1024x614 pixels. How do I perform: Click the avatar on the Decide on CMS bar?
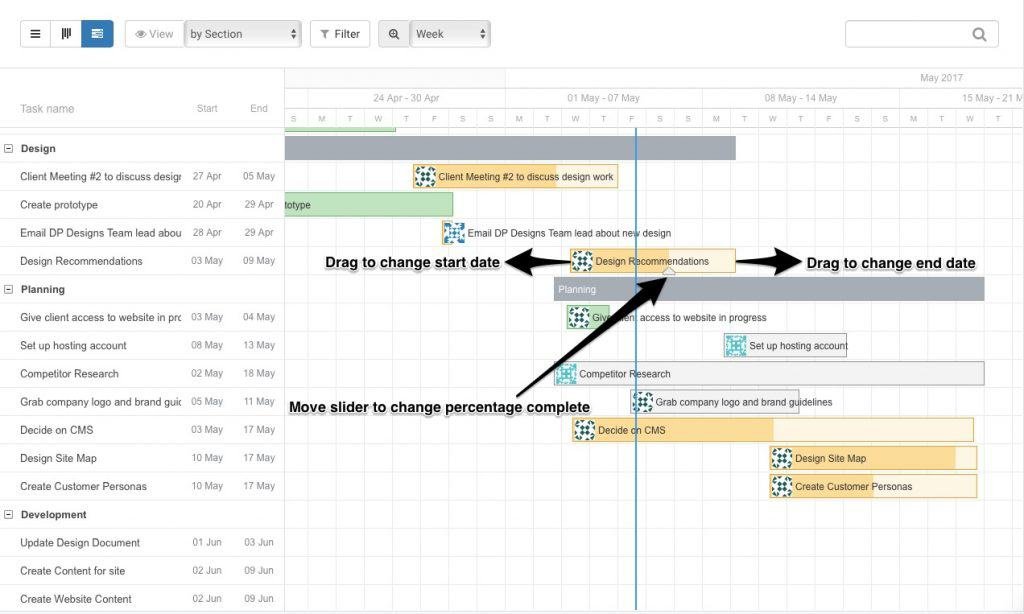click(x=585, y=429)
